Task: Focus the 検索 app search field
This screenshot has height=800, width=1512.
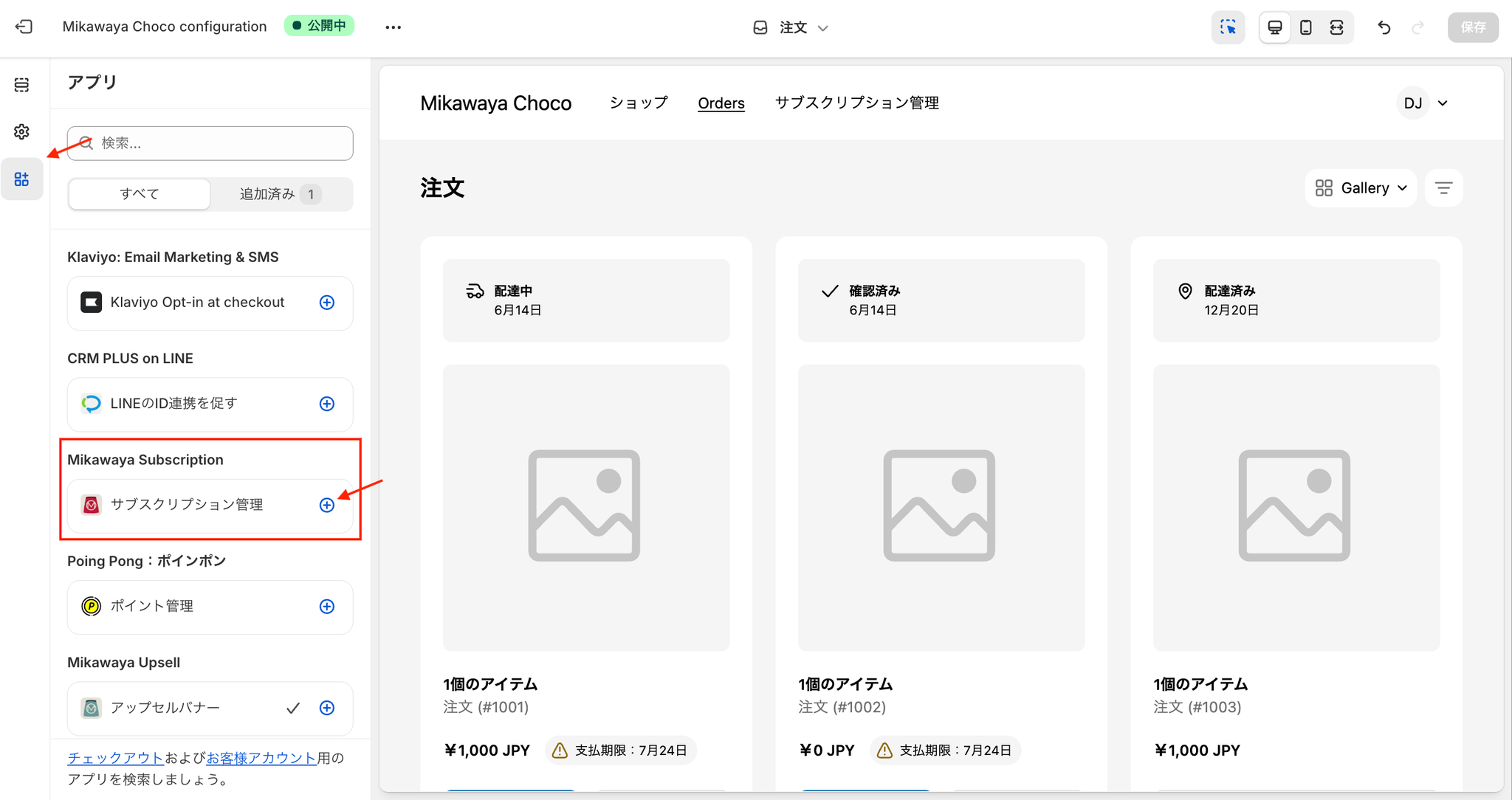Action: pos(210,143)
